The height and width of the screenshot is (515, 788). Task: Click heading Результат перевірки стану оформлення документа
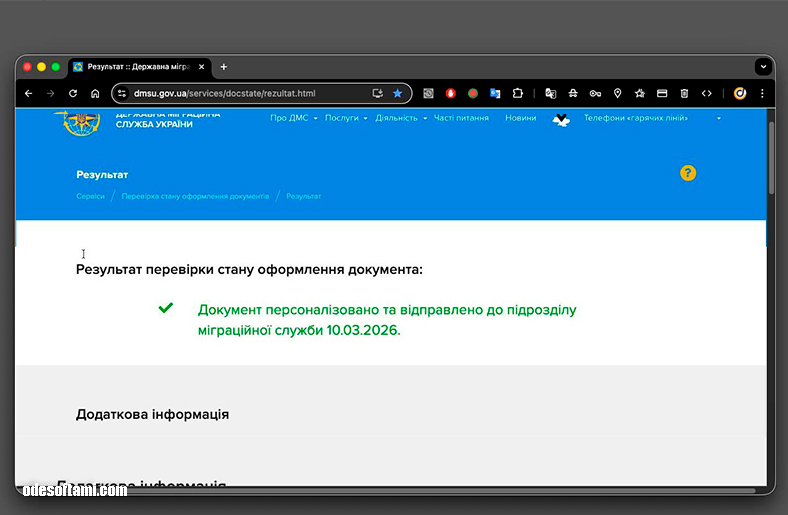[249, 270]
